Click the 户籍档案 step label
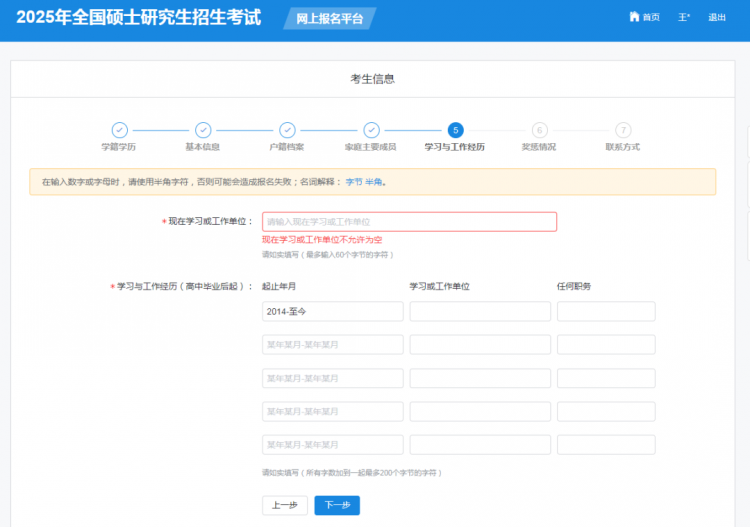This screenshot has width=750, height=527. coord(287,147)
